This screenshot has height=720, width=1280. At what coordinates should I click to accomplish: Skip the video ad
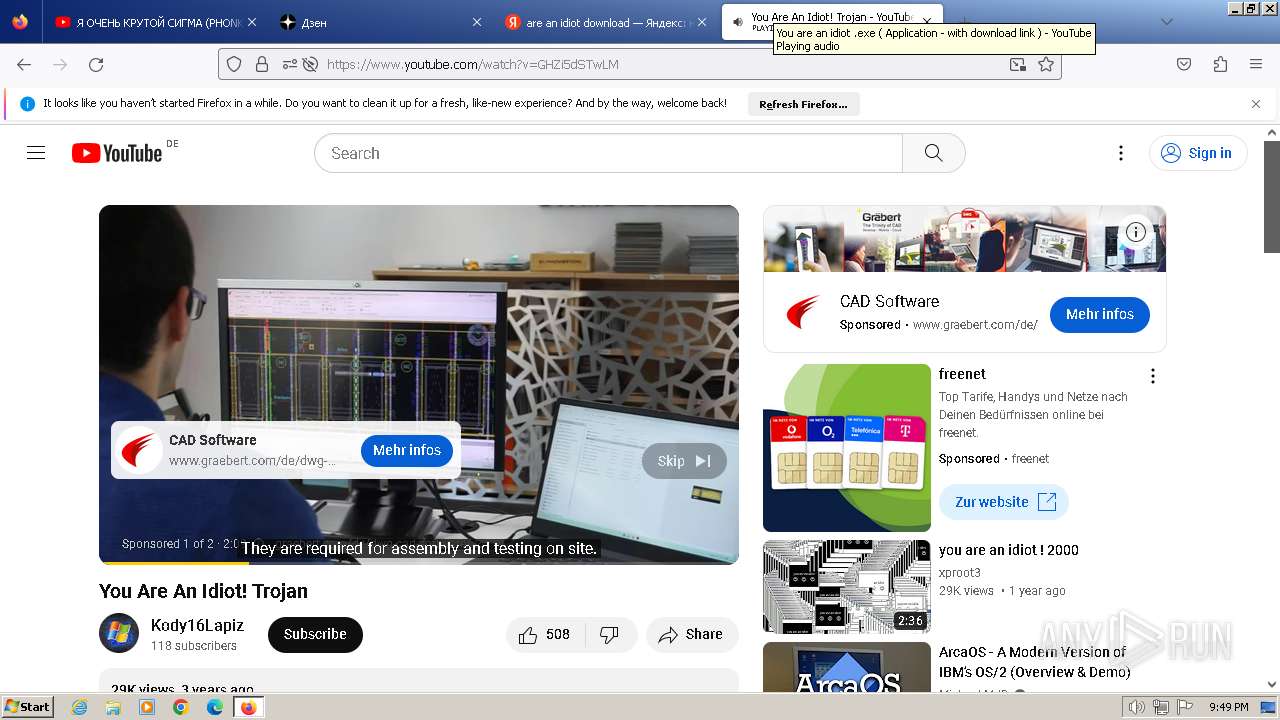[684, 461]
